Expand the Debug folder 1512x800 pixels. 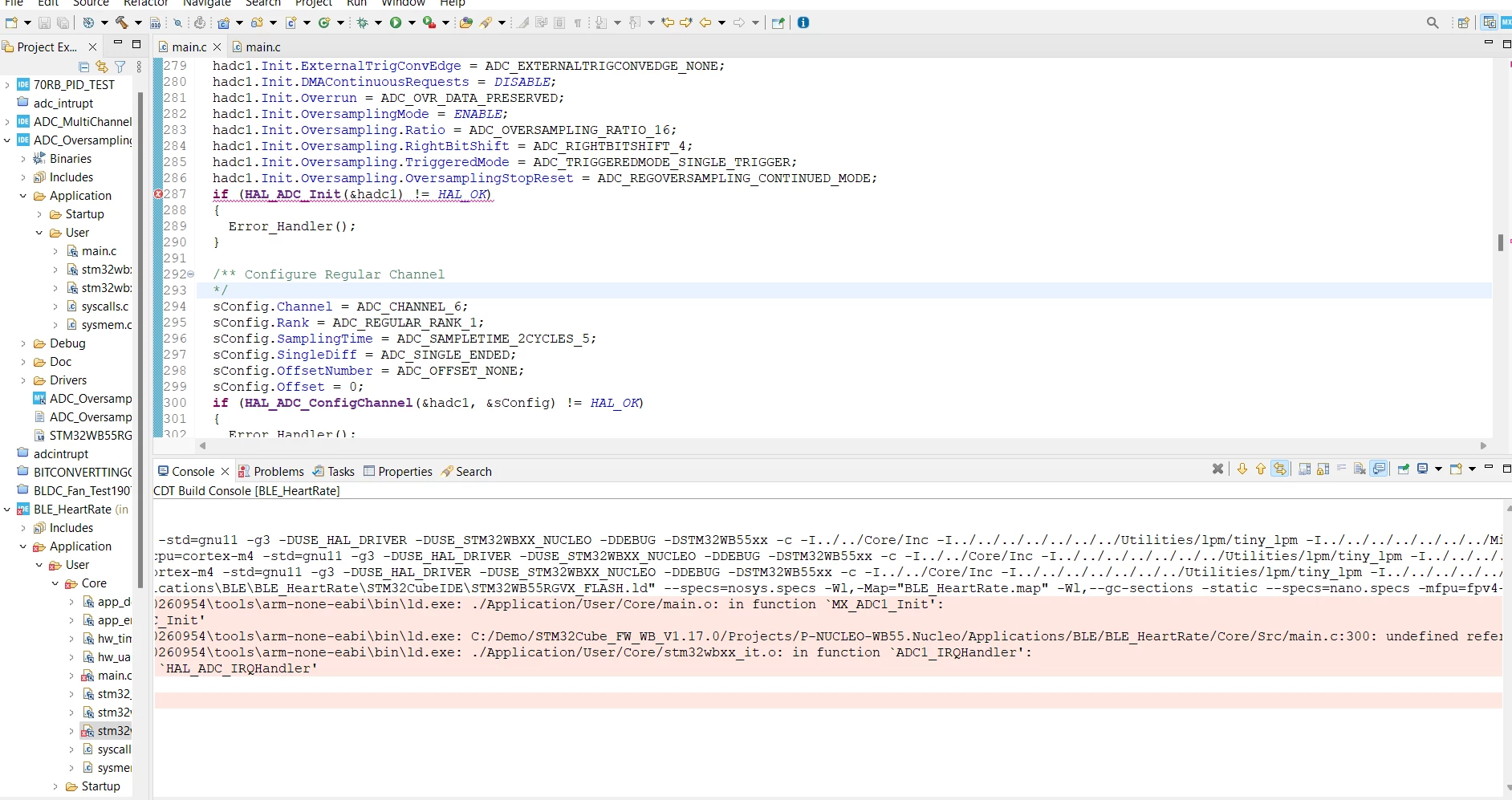(23, 343)
